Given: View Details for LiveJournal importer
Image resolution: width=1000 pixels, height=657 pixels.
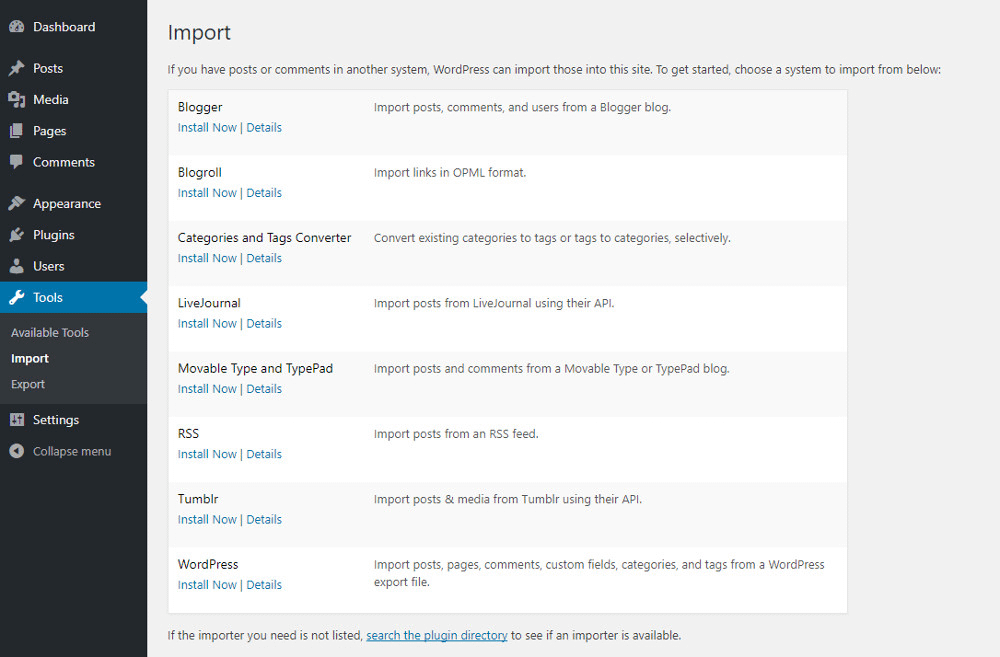Looking at the screenshot, I should [264, 323].
